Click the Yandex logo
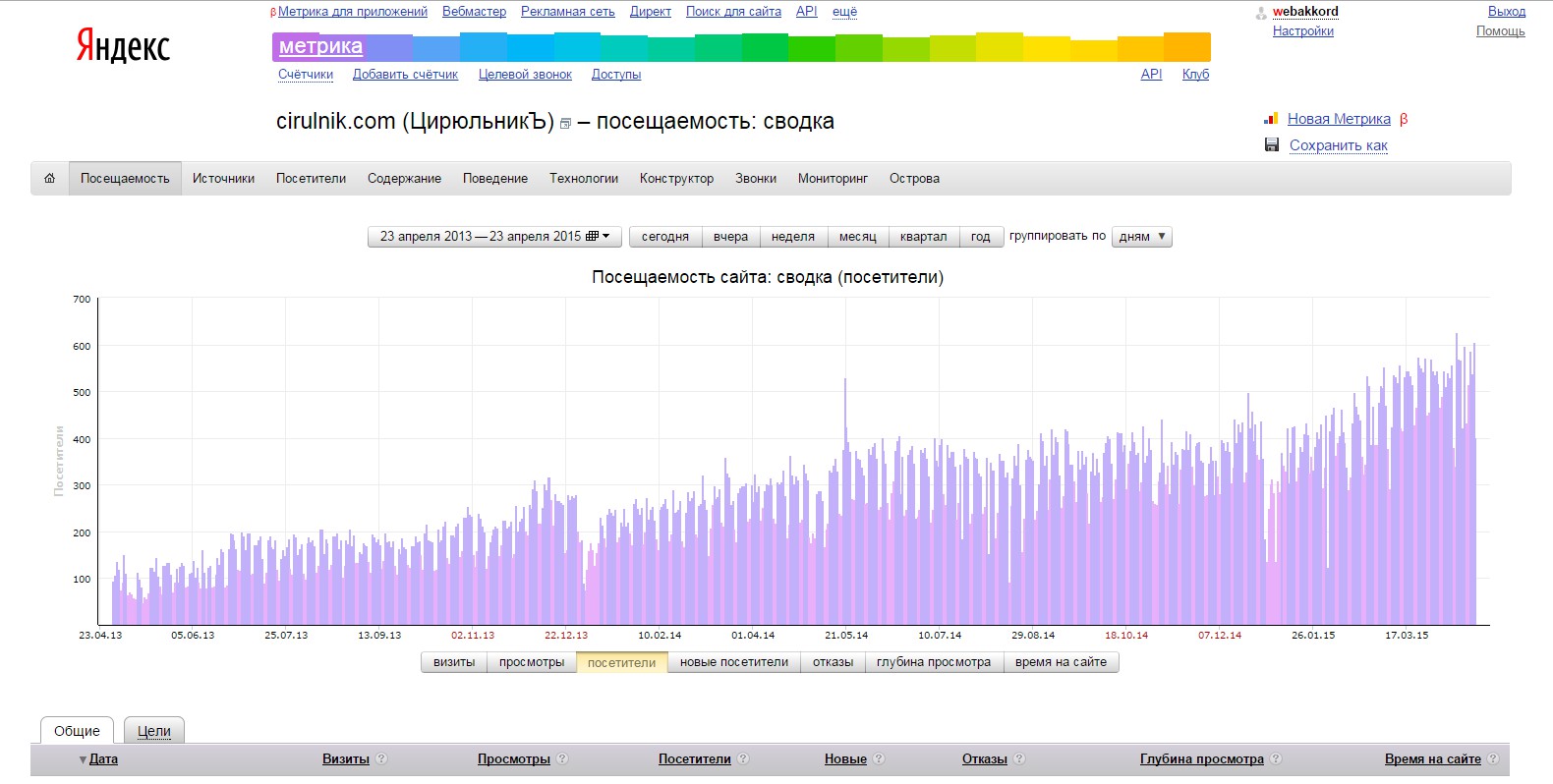1553x784 pixels. (x=123, y=46)
